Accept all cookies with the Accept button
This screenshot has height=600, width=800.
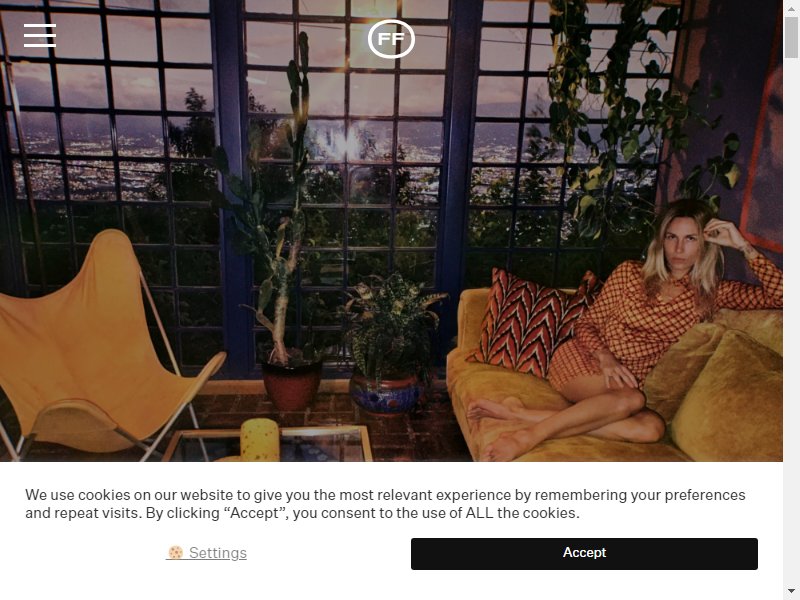[x=584, y=554]
